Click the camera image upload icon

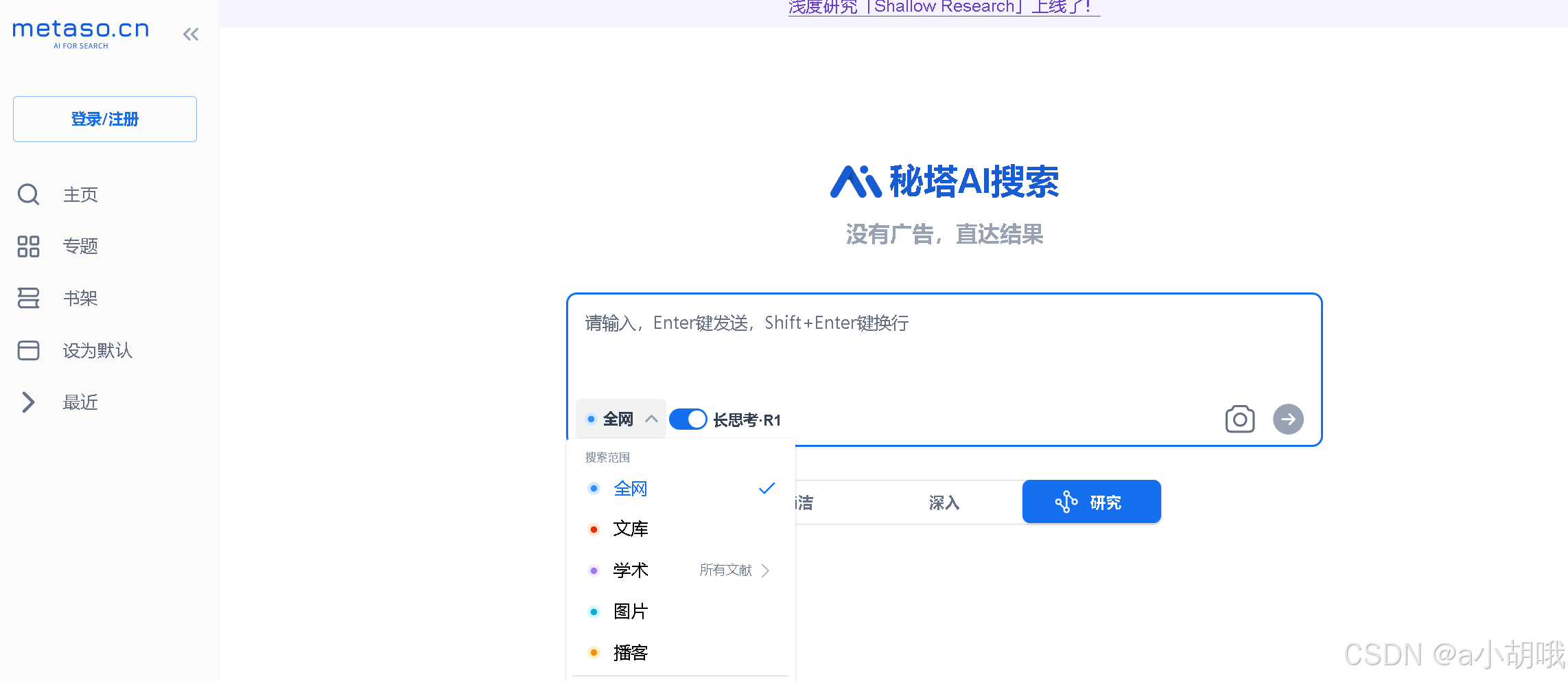(x=1240, y=419)
